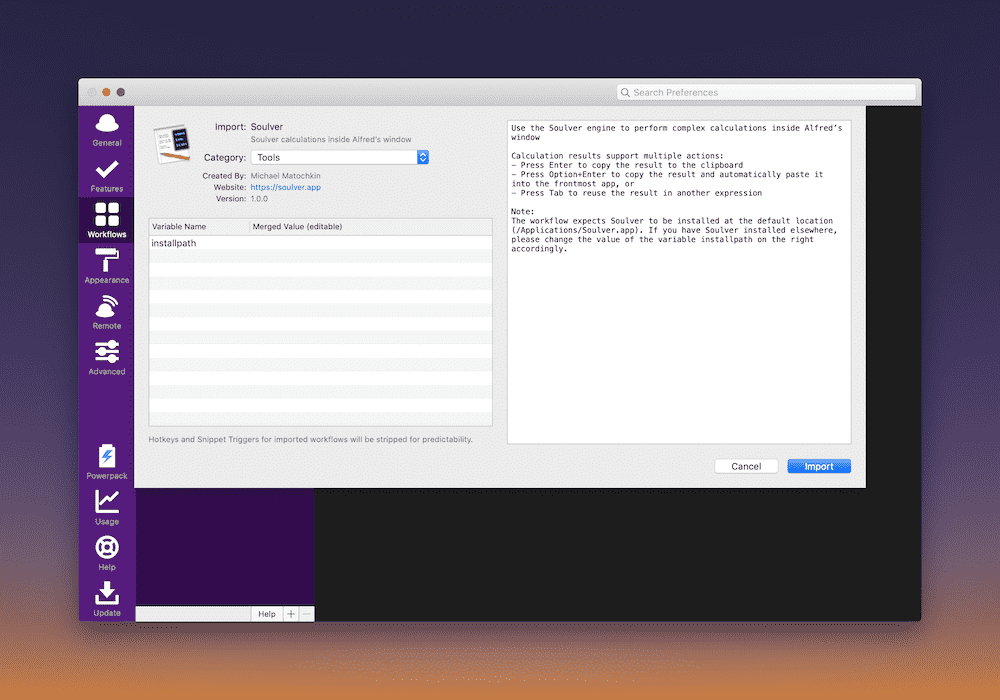
Task: Open the Update pane
Action: point(107,599)
